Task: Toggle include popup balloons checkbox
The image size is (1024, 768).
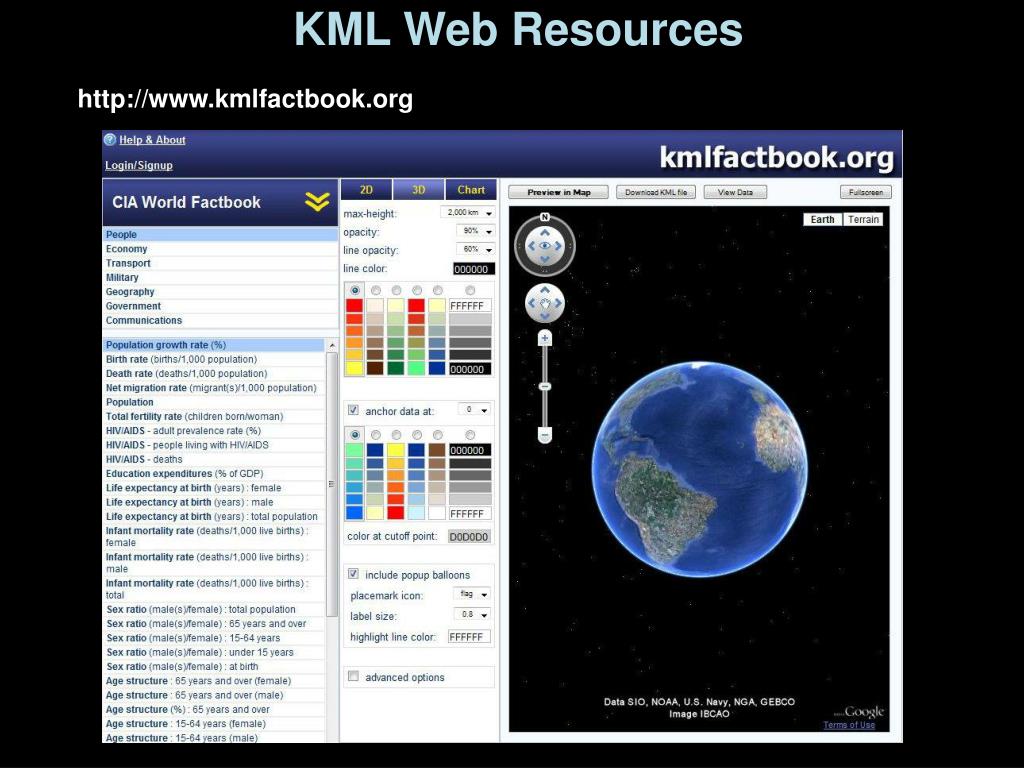Action: (353, 574)
